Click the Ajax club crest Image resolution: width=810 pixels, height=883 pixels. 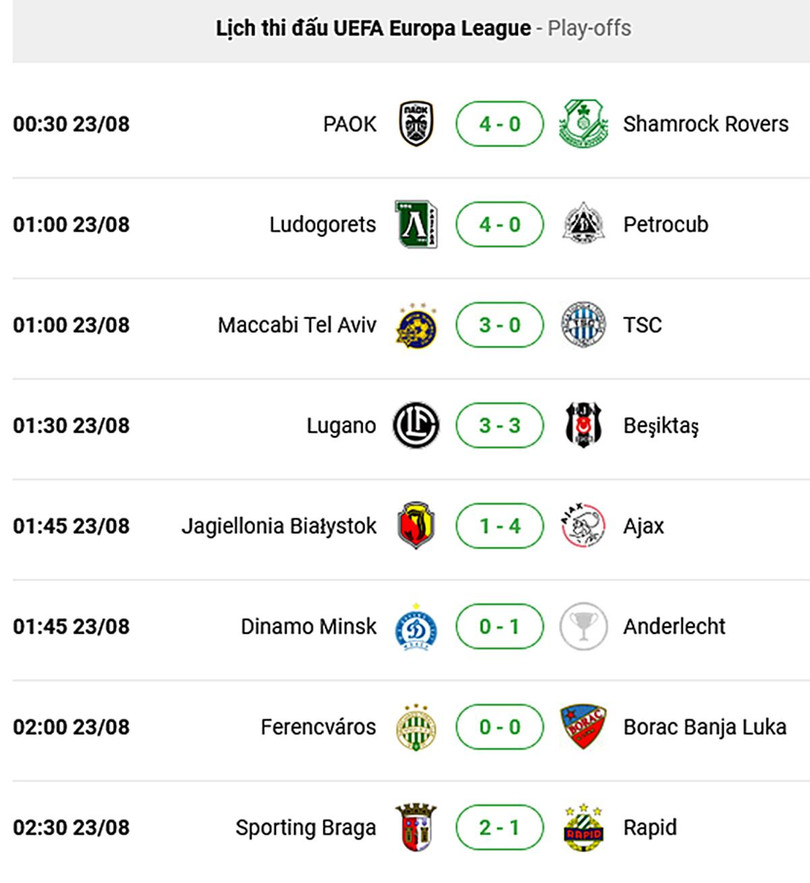583,526
